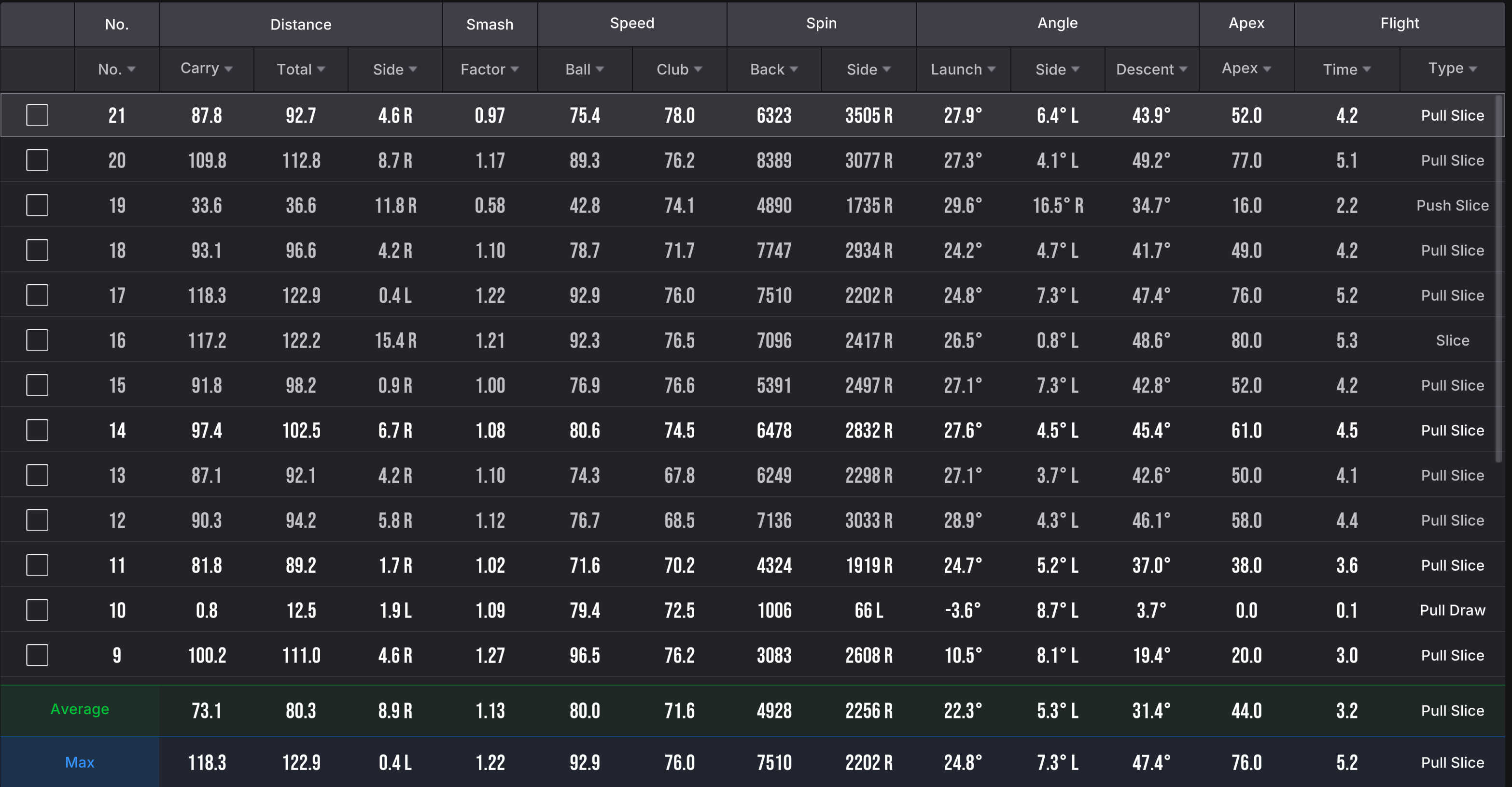Toggle checkbox for shot 17
Image resolution: width=1512 pixels, height=787 pixels.
(x=37, y=295)
